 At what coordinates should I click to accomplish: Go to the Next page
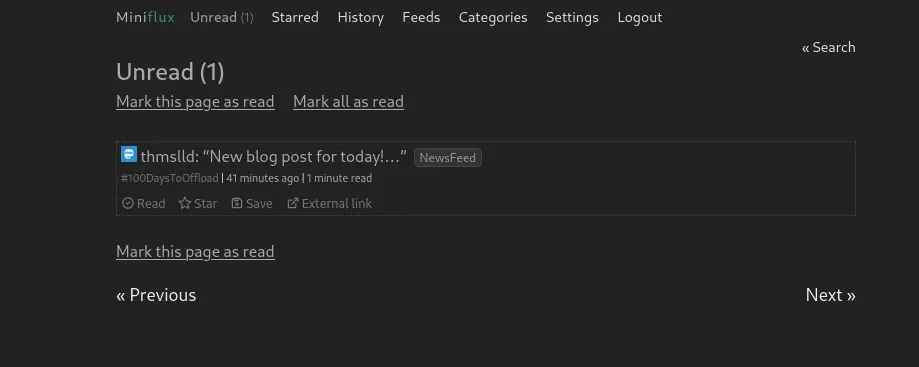(x=830, y=295)
